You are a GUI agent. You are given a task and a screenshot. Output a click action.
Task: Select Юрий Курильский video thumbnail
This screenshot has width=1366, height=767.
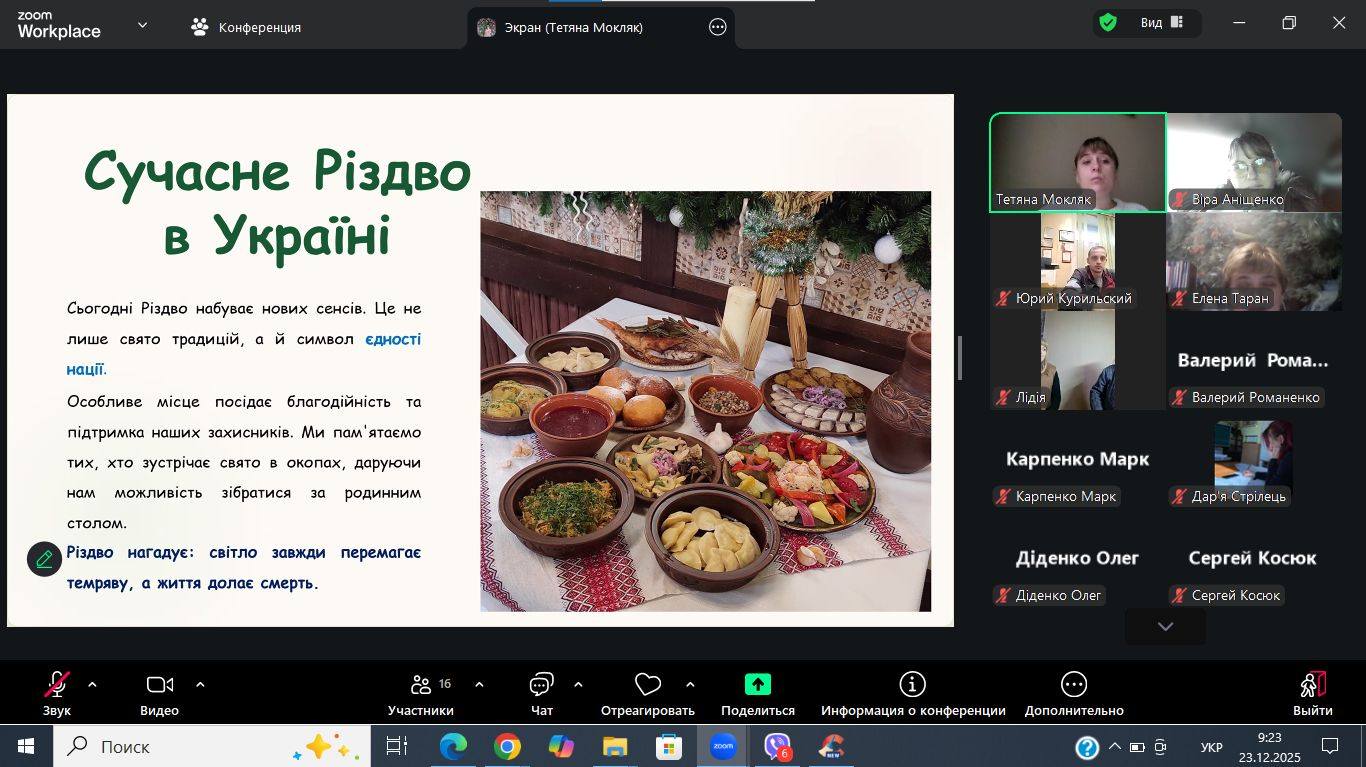1078,261
